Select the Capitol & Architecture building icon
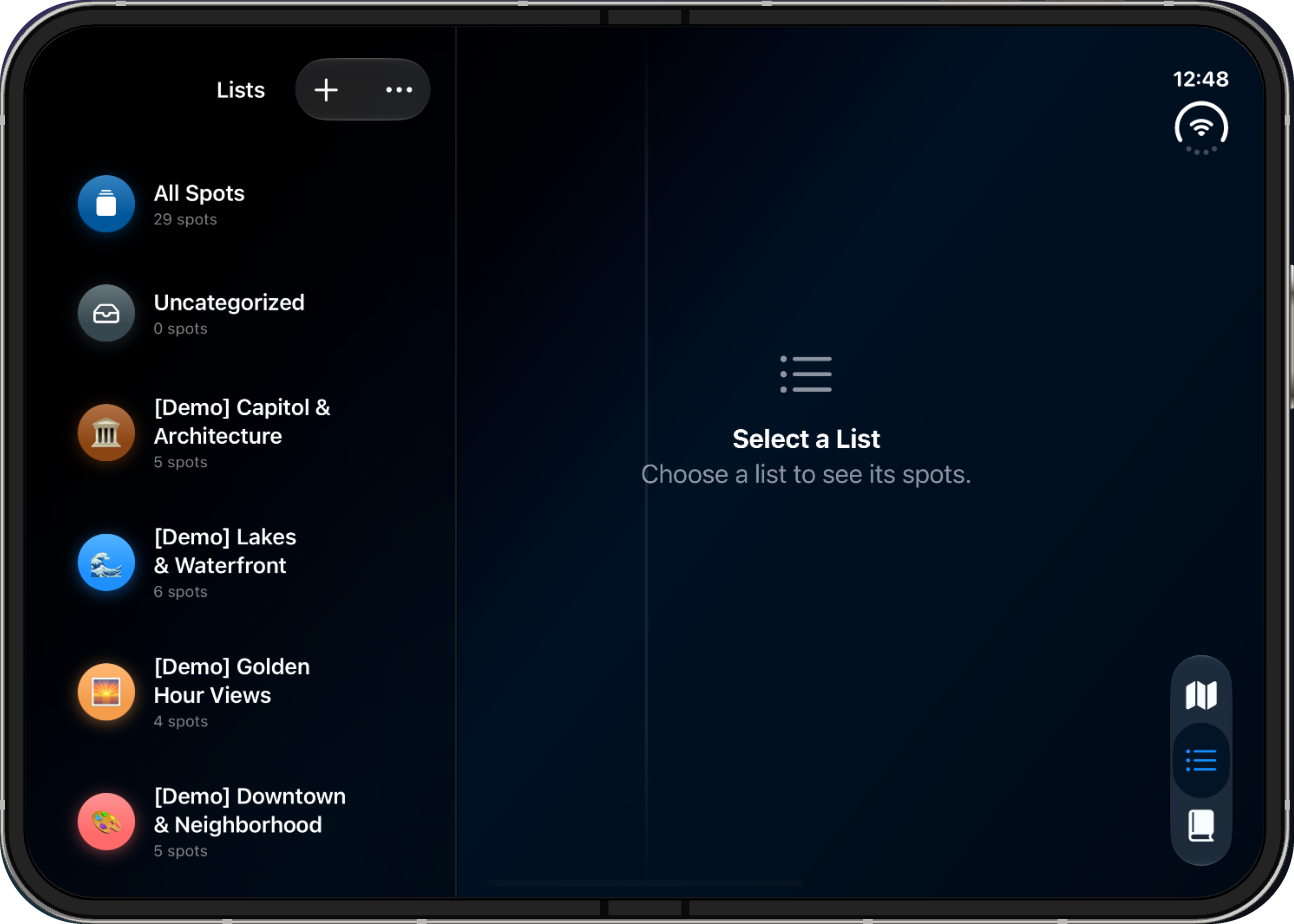 106,433
